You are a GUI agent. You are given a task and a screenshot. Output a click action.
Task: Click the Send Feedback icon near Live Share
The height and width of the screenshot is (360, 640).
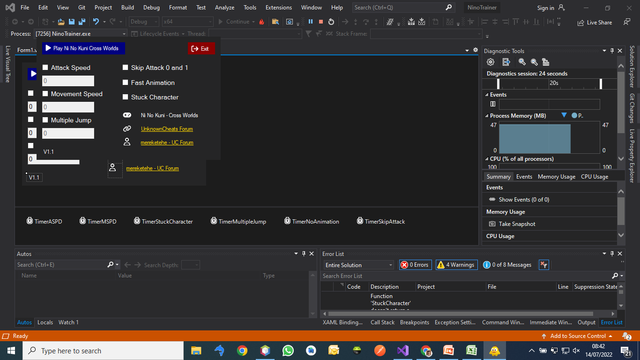627,22
